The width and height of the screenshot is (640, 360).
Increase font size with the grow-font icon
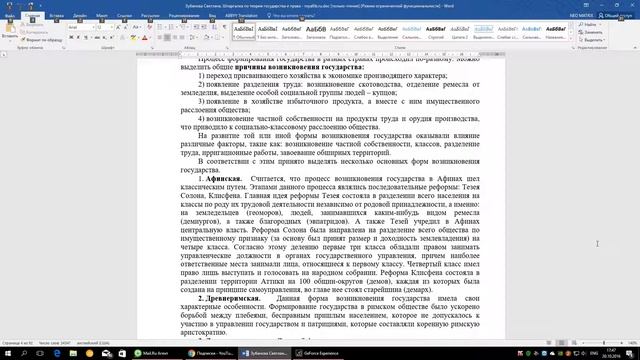[118, 27]
